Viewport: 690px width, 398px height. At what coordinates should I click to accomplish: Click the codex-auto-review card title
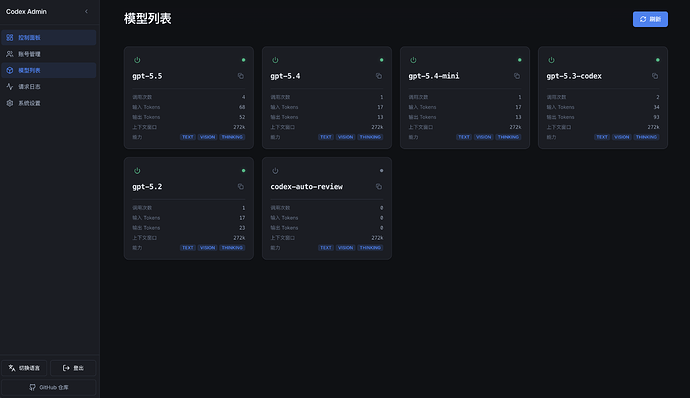click(x=306, y=187)
